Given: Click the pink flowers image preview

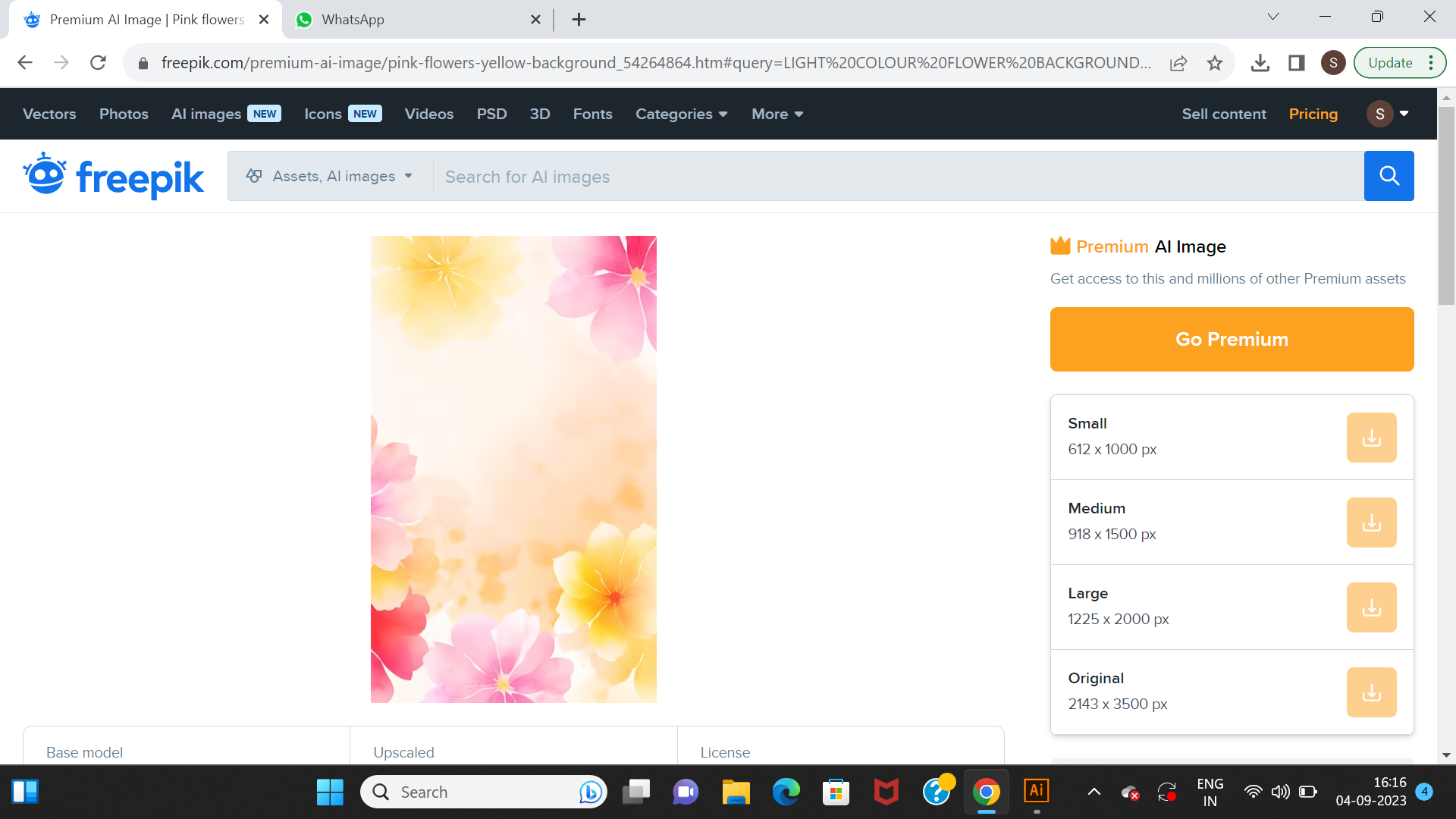Looking at the screenshot, I should click(513, 469).
